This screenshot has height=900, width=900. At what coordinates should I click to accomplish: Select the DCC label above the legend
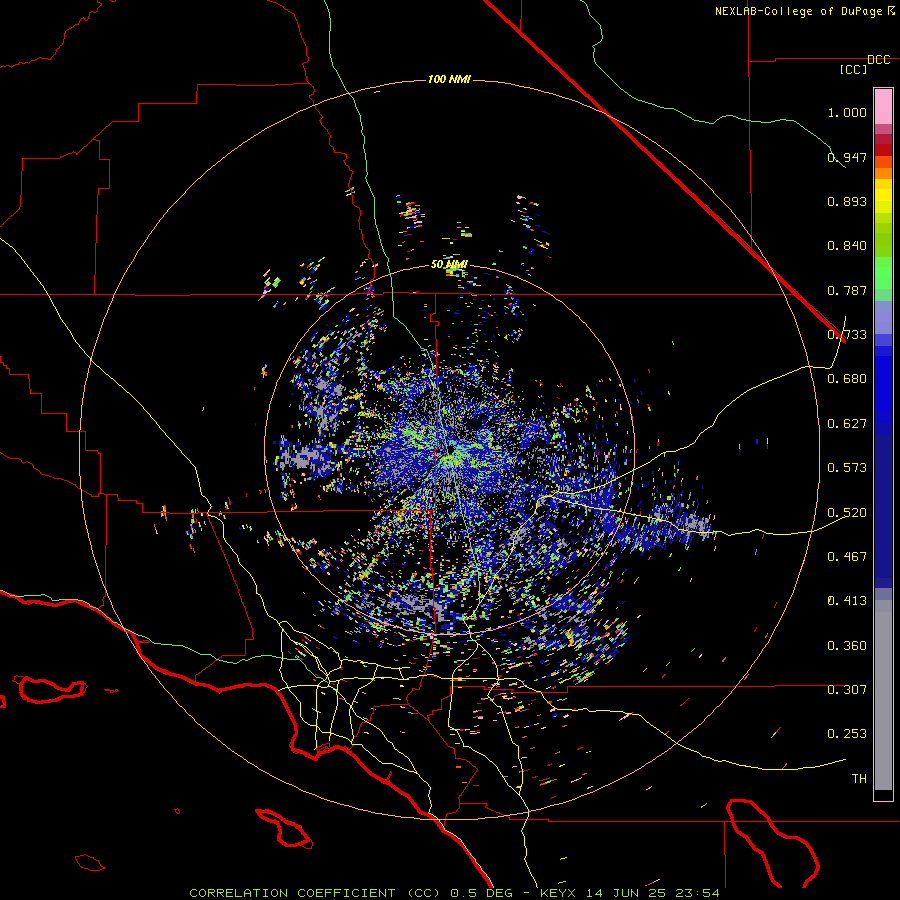coord(879,60)
